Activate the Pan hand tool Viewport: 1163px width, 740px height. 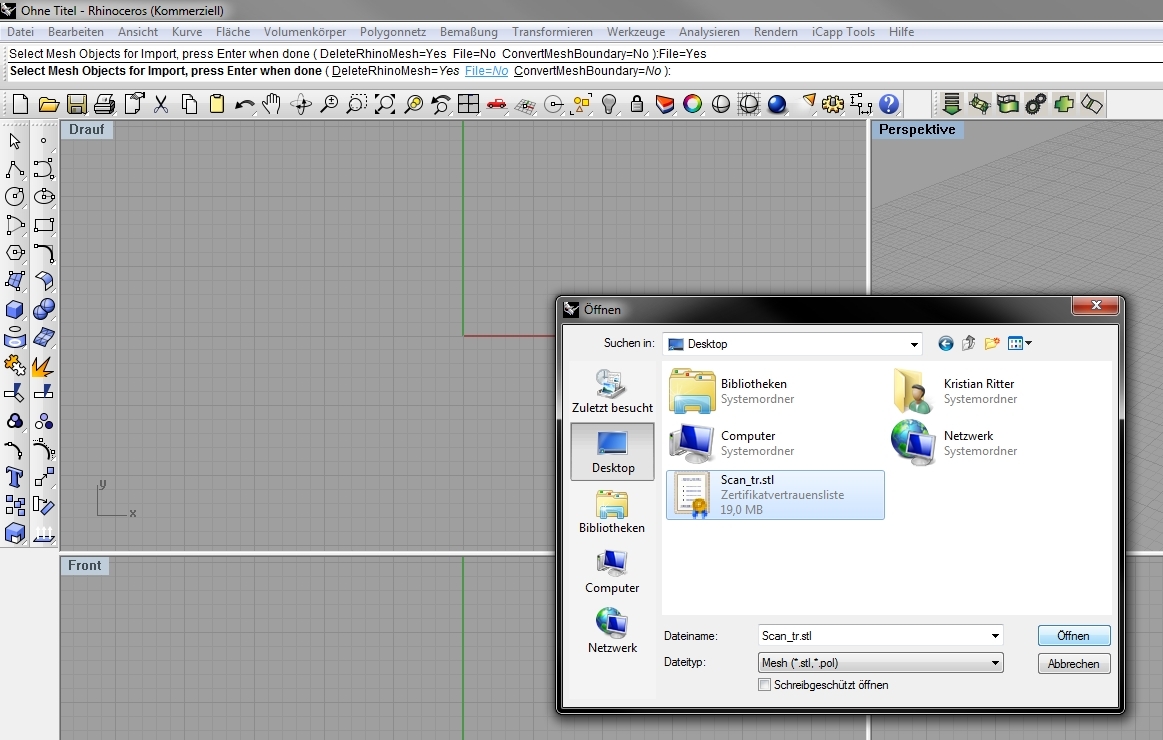coord(272,105)
